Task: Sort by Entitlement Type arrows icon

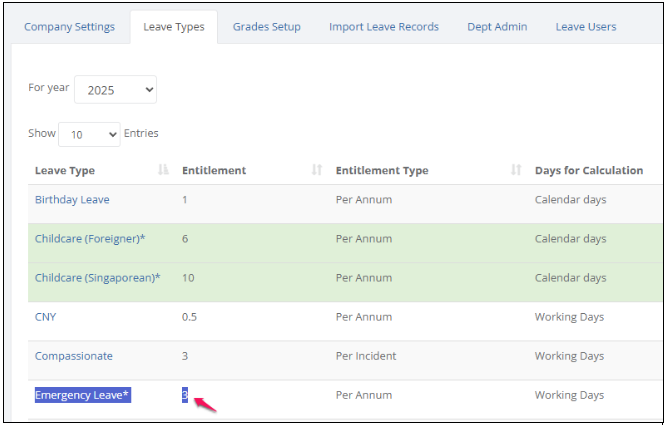Action: point(516,170)
